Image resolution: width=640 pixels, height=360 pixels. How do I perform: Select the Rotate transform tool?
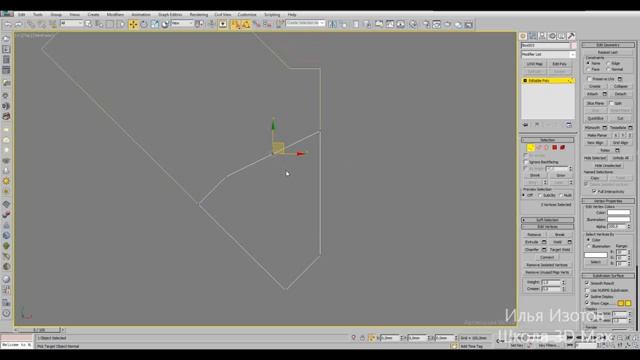click(x=144, y=24)
